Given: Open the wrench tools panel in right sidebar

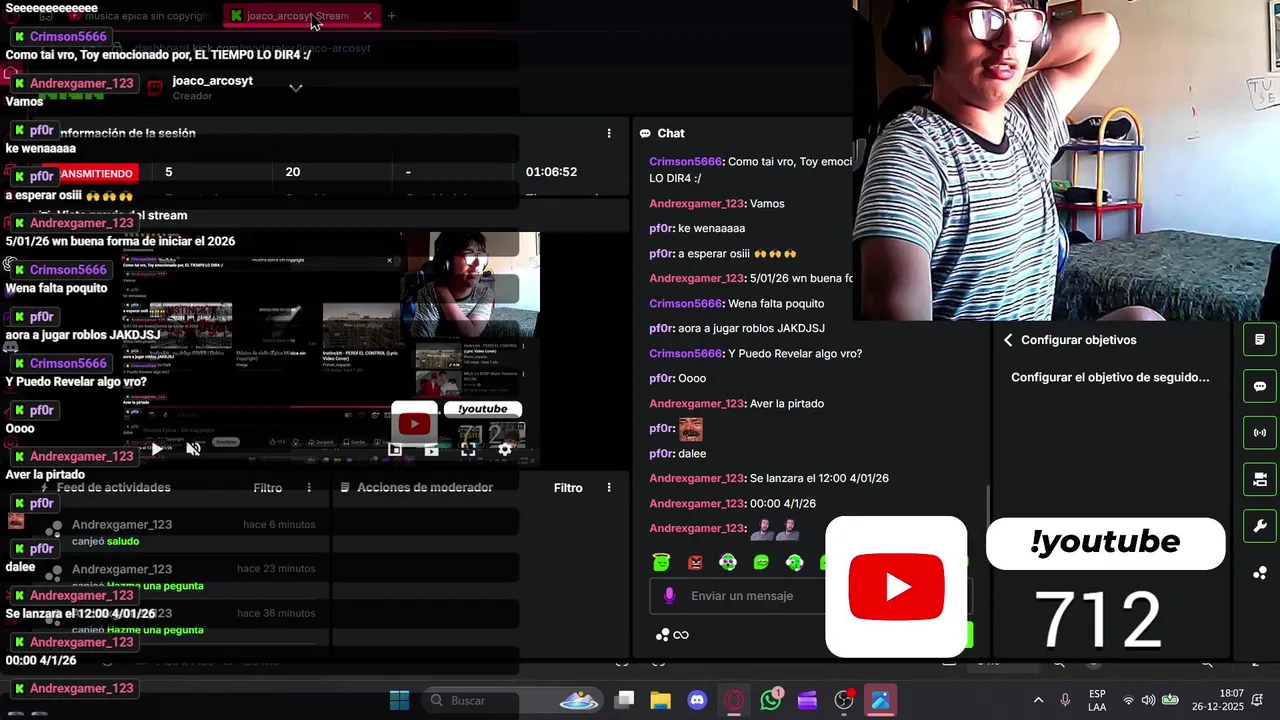Looking at the screenshot, I should (1260, 526).
